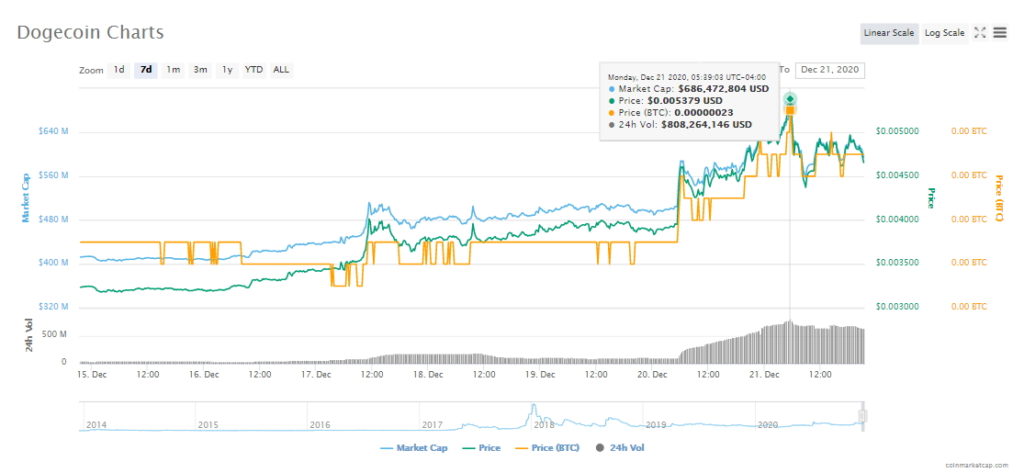Choose the 3m zoom period
Viewport: 1024px width, 473px height.
201,70
